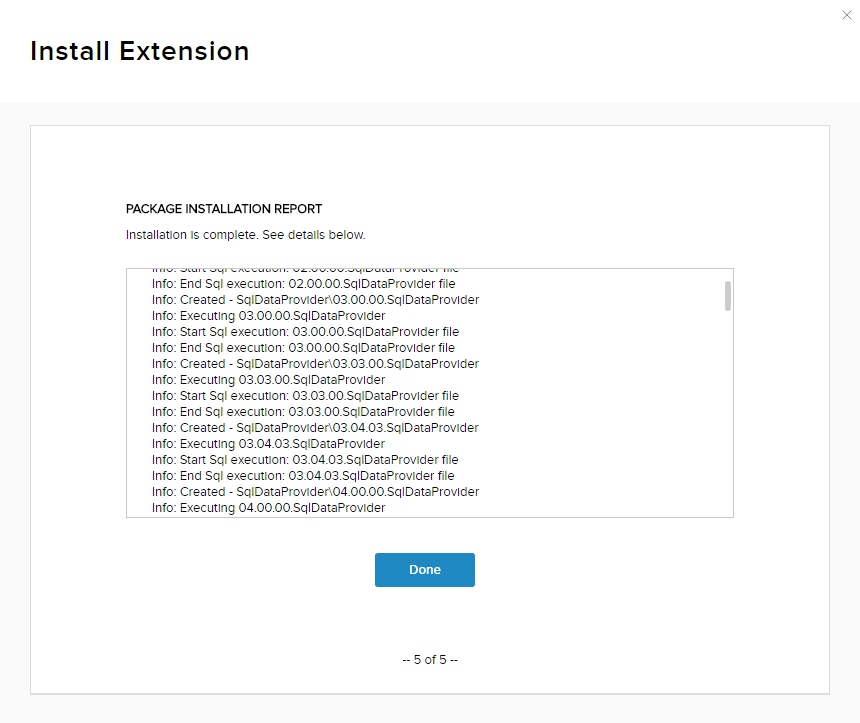This screenshot has width=860, height=723.
Task: Click the '5 of 5' step indicator
Action: 430,660
